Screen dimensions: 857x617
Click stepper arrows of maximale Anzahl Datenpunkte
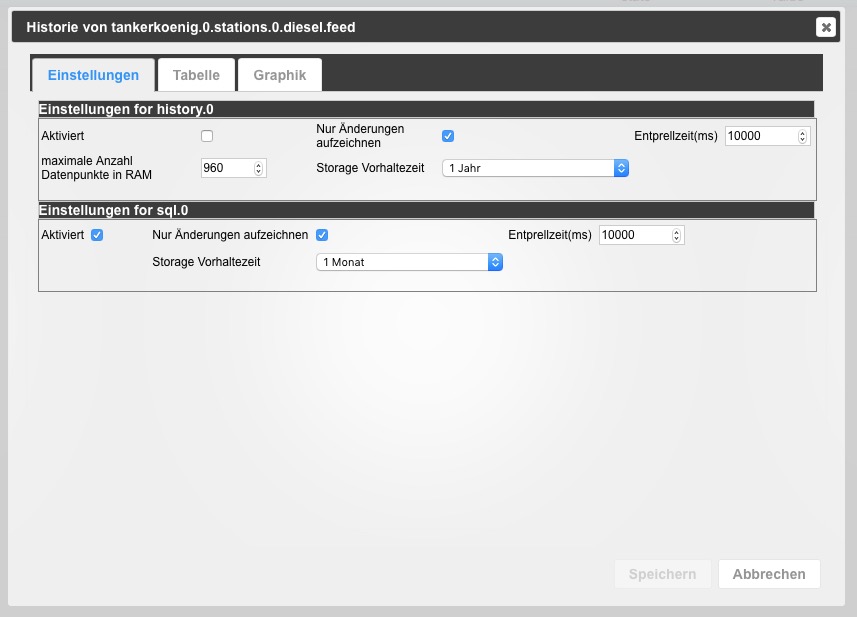click(259, 168)
